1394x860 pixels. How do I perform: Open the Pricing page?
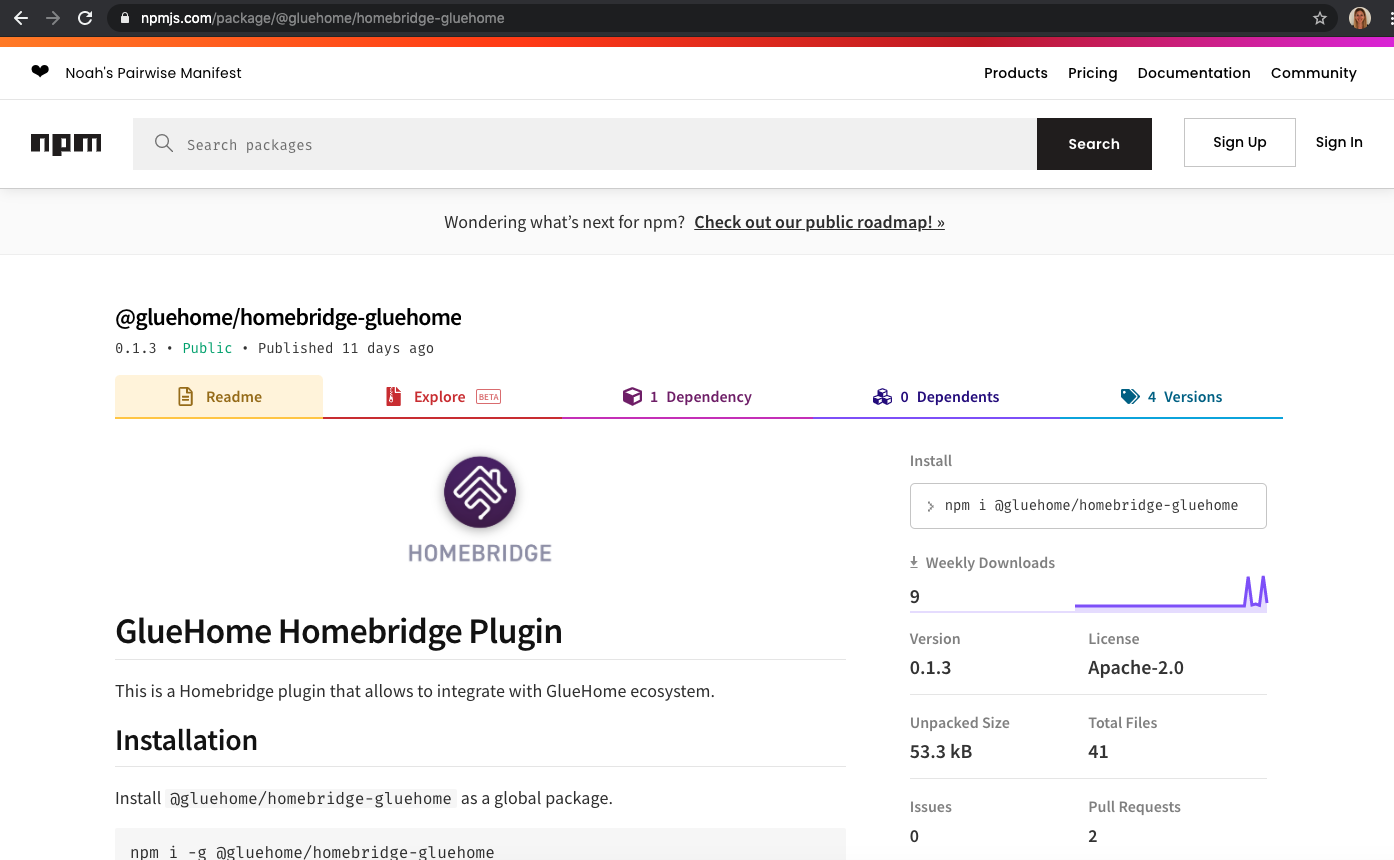pos(1093,73)
